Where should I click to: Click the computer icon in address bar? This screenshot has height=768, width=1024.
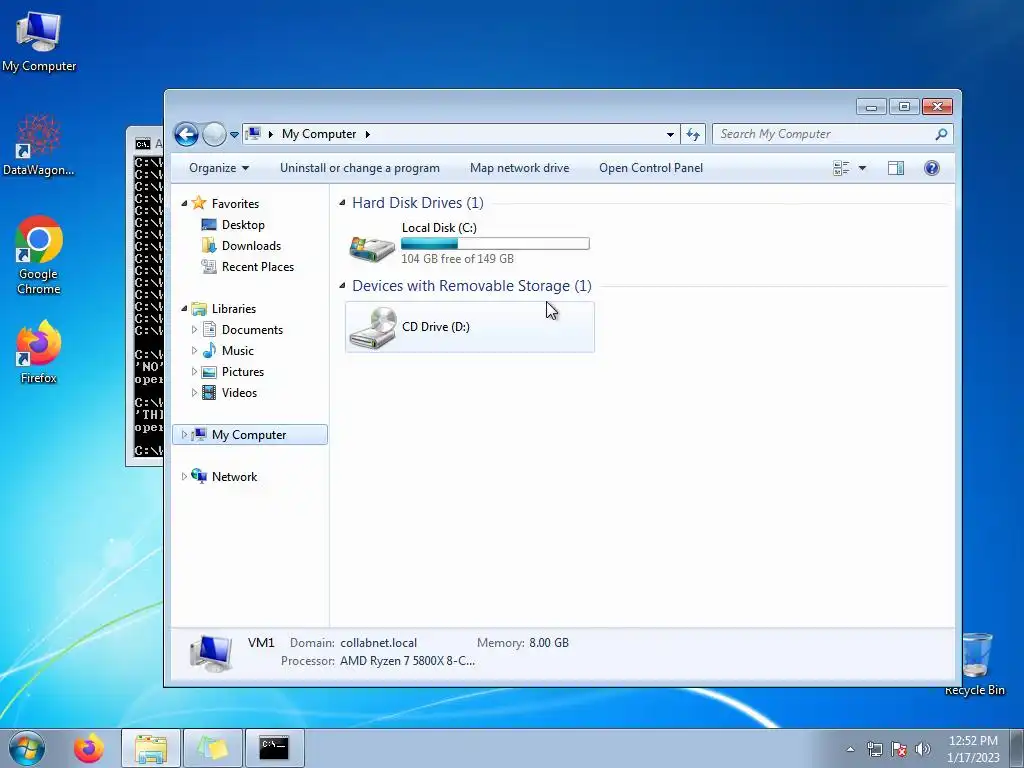click(x=253, y=134)
